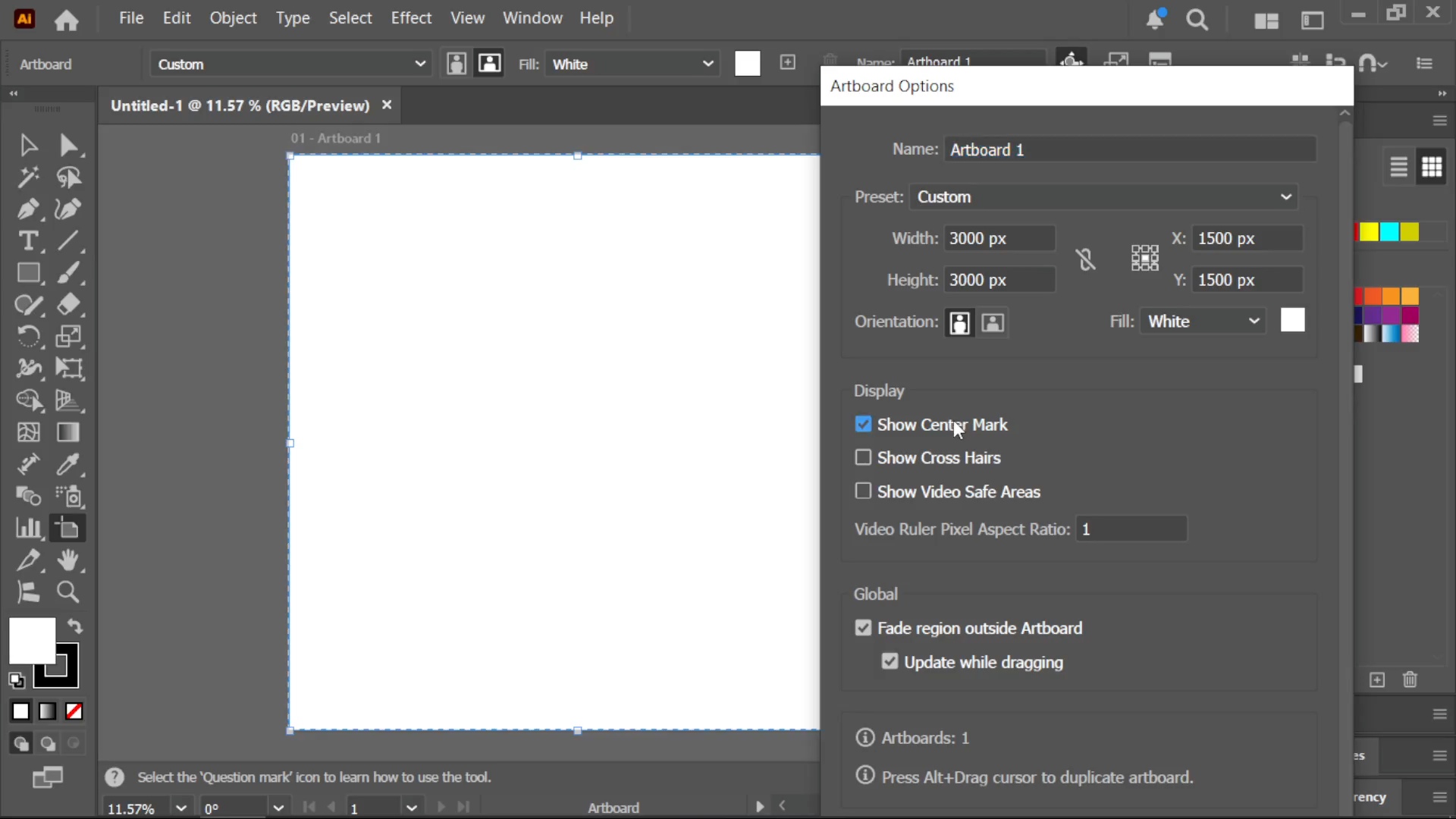Enable Show Cross Hairs
Screen dimensions: 1456x819
click(863, 458)
